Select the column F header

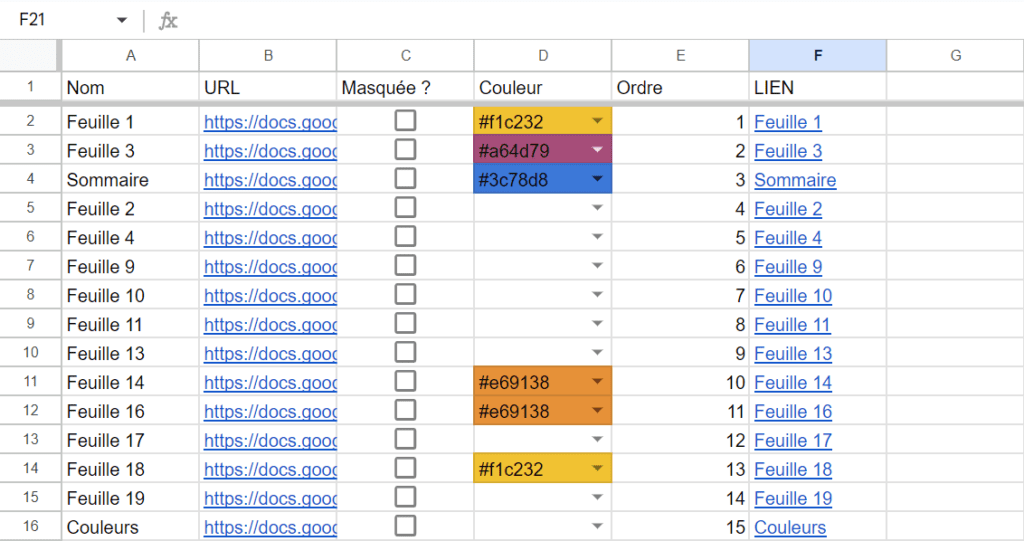click(818, 56)
